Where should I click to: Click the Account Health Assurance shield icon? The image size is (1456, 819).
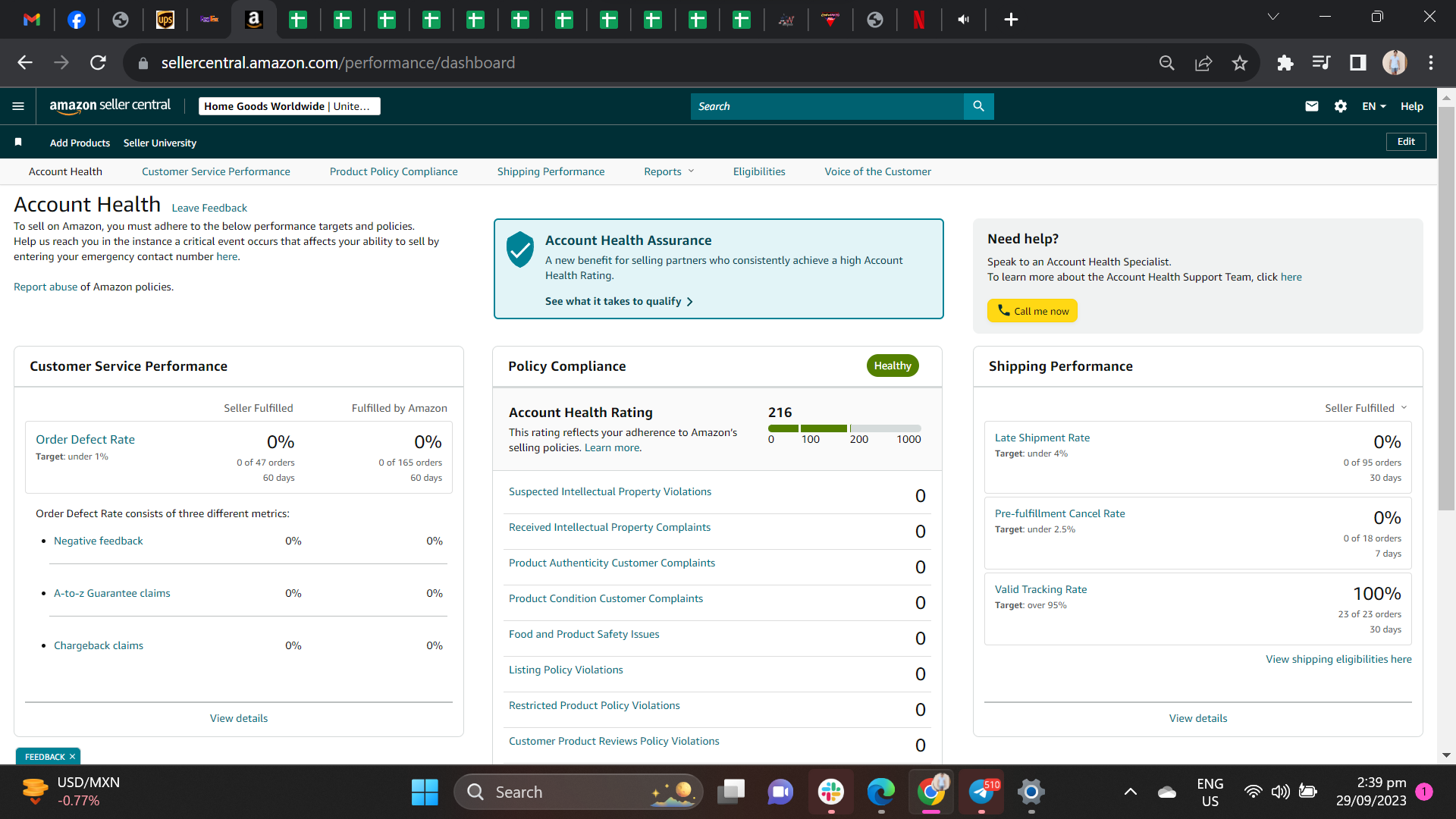pyautogui.click(x=520, y=249)
